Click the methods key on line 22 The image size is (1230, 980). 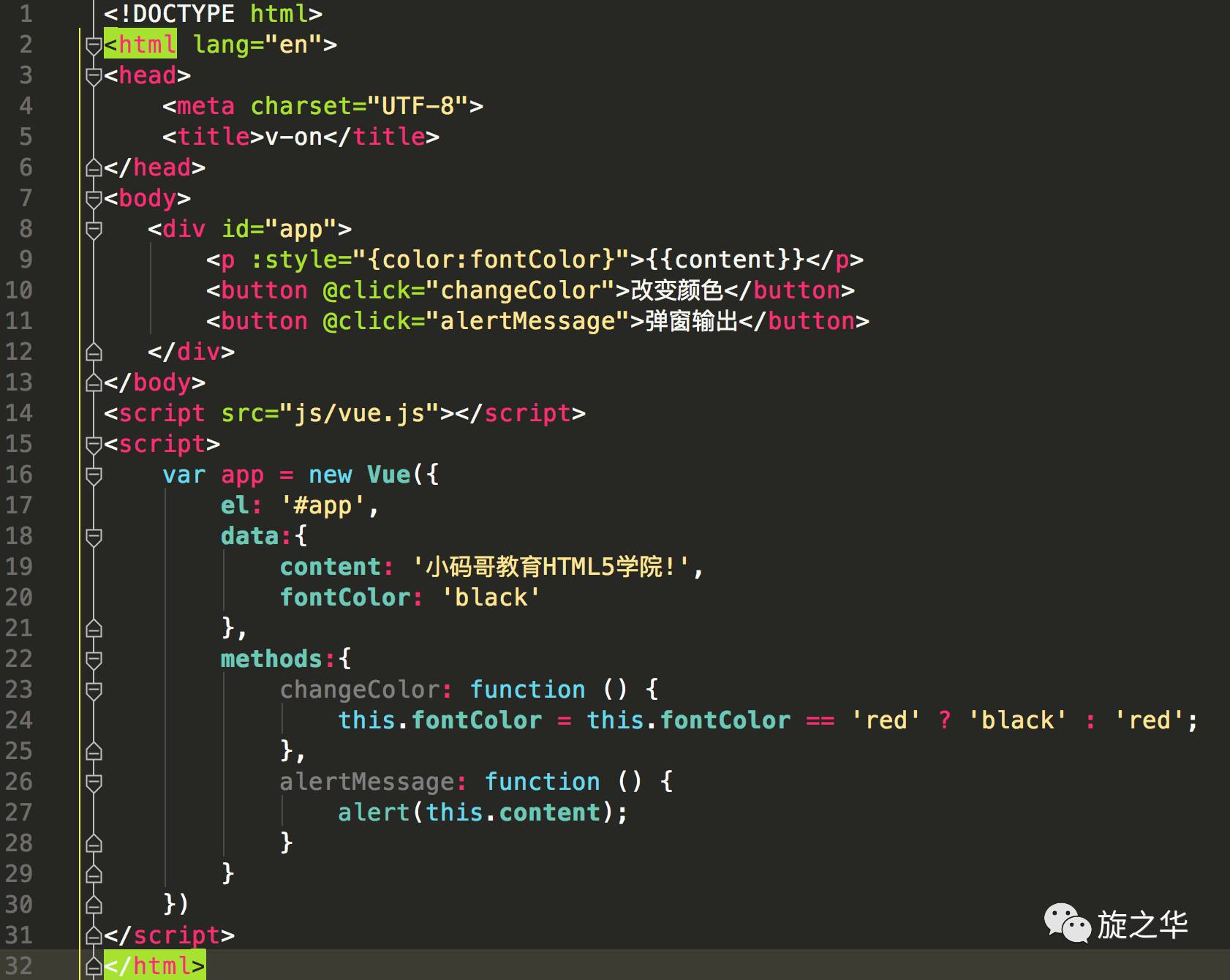[272, 659]
